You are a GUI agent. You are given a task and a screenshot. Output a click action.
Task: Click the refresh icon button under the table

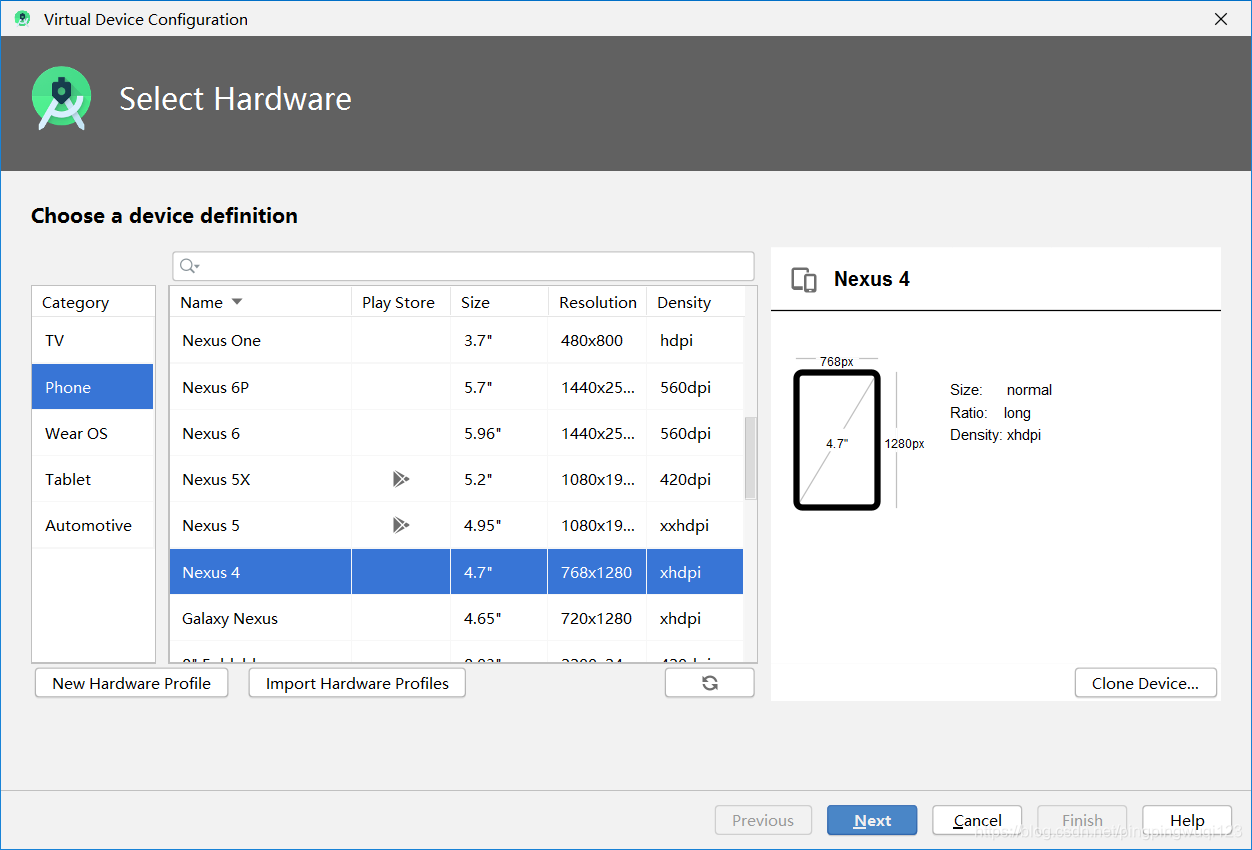click(709, 683)
